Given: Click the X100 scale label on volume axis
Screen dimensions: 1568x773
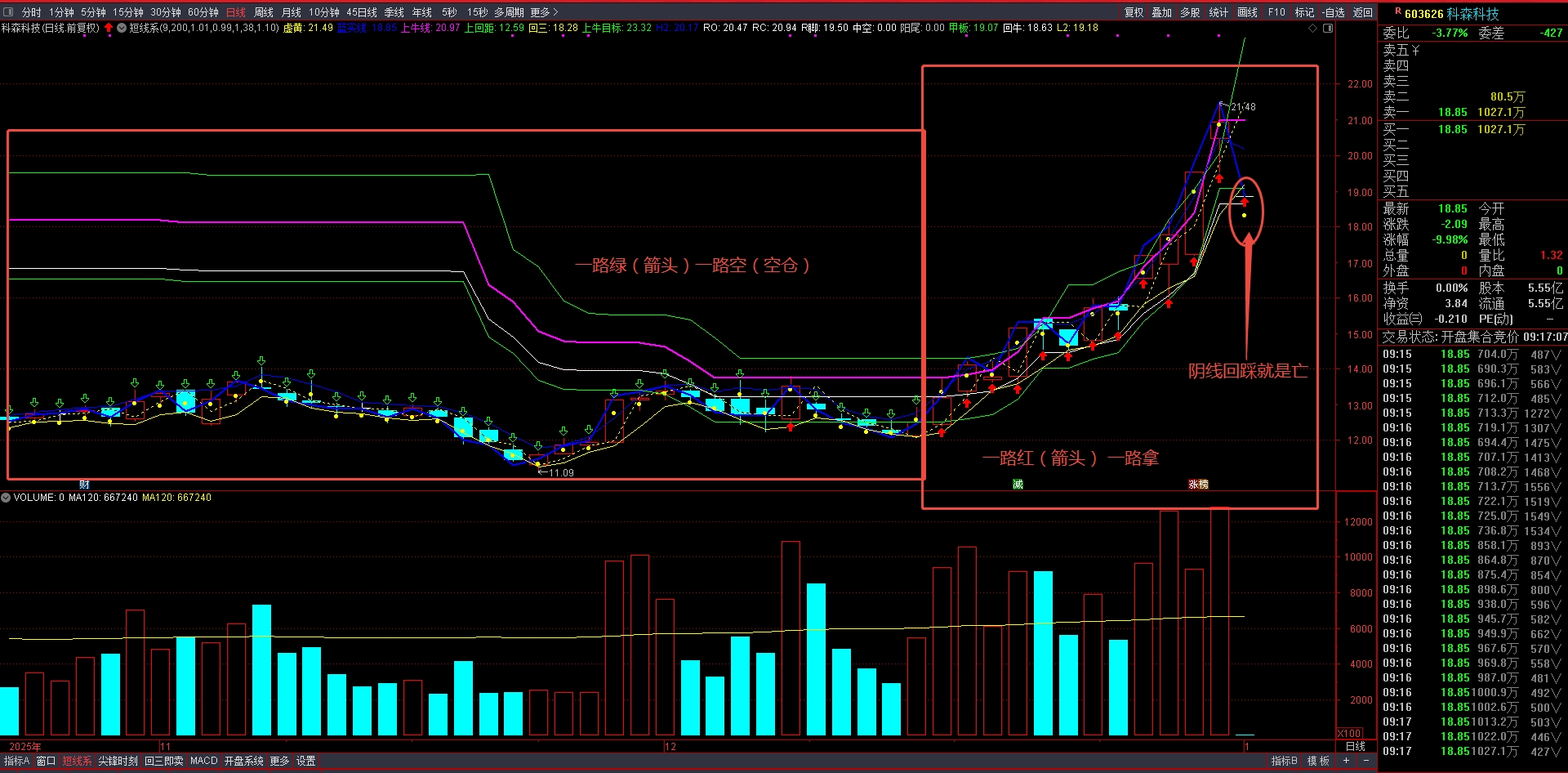Looking at the screenshot, I should (x=1349, y=733).
